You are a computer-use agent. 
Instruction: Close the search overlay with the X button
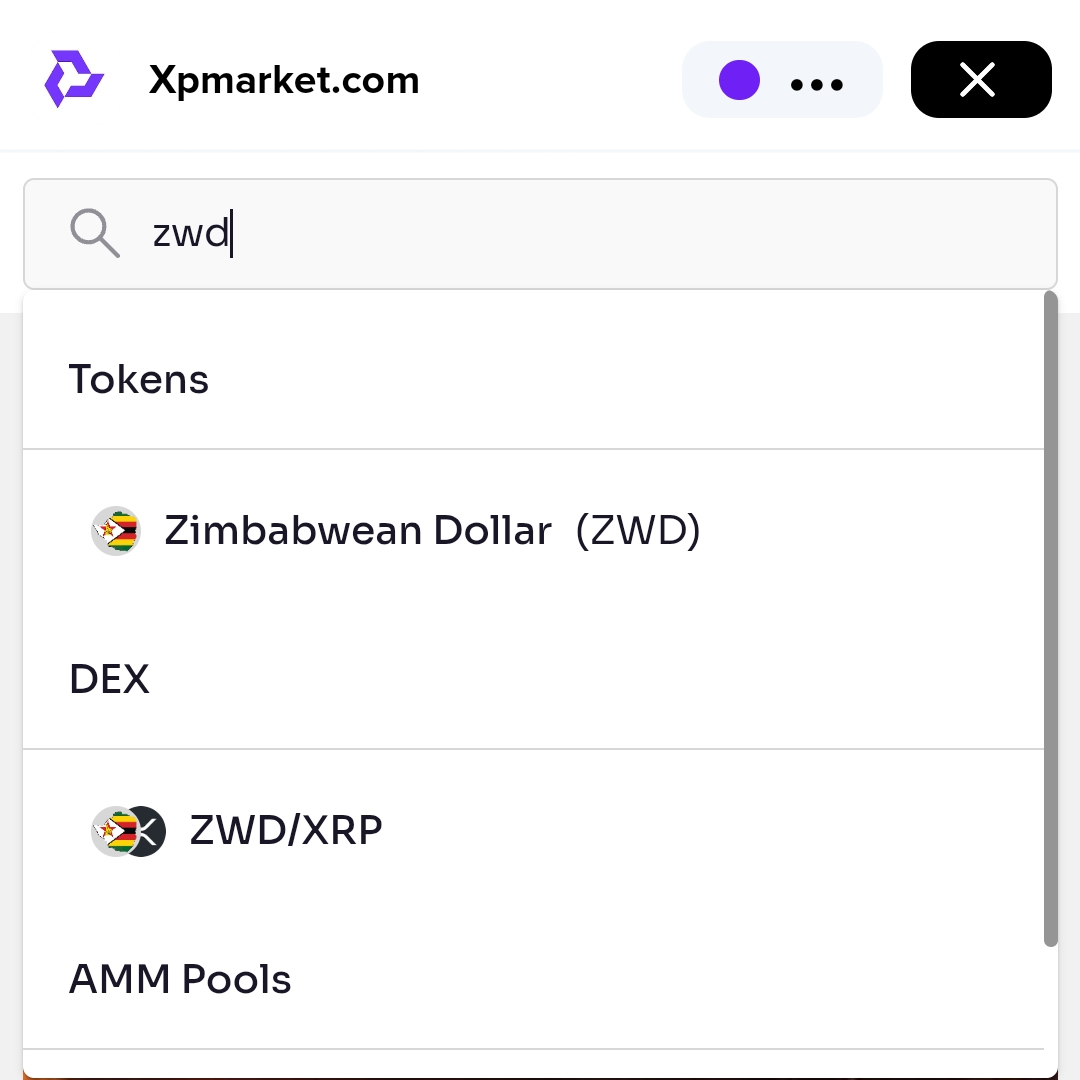pos(981,79)
